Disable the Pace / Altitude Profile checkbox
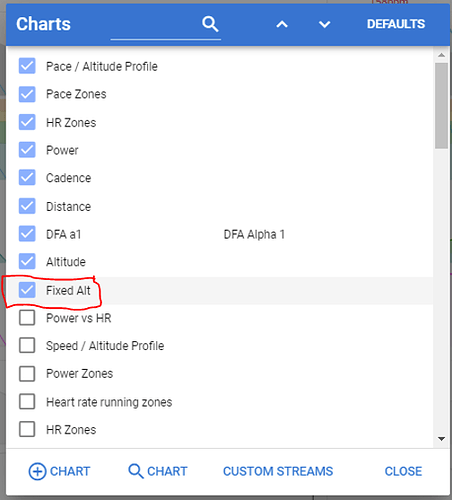The image size is (452, 500). 27,66
